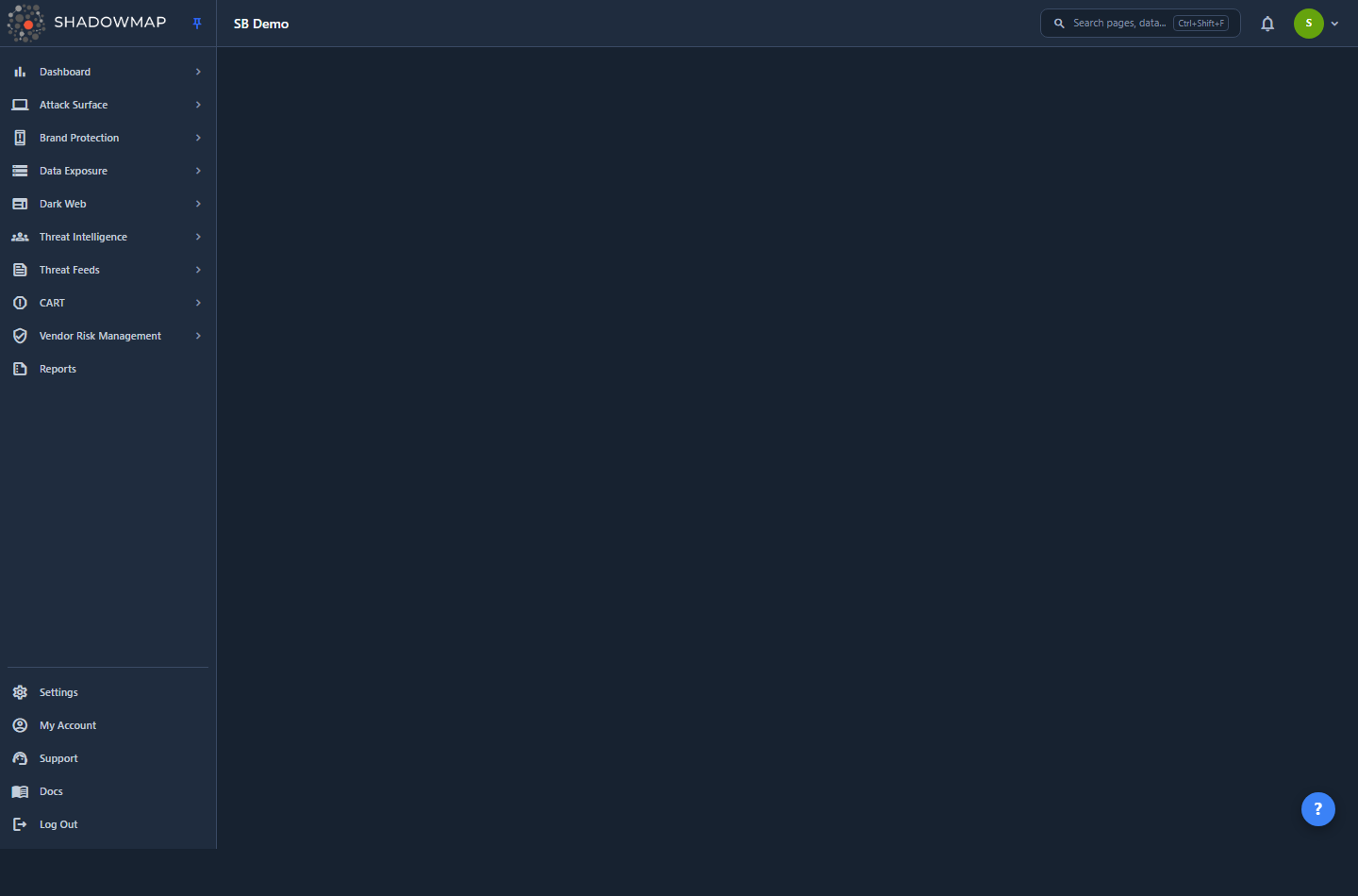This screenshot has width=1358, height=896.
Task: Select the Threat Feeds menu label
Action: pos(70,270)
